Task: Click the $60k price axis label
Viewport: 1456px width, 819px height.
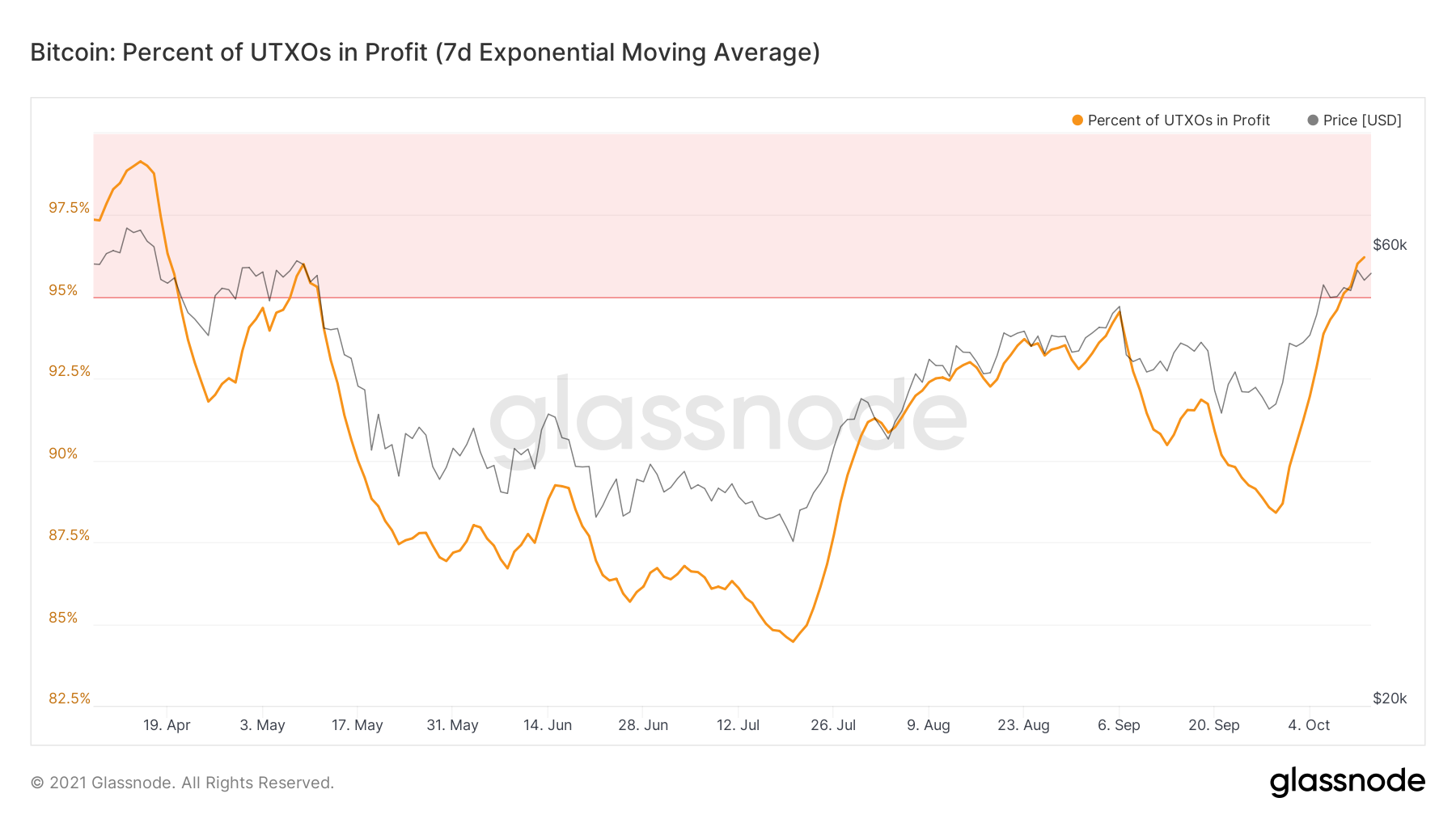Action: click(x=1390, y=245)
